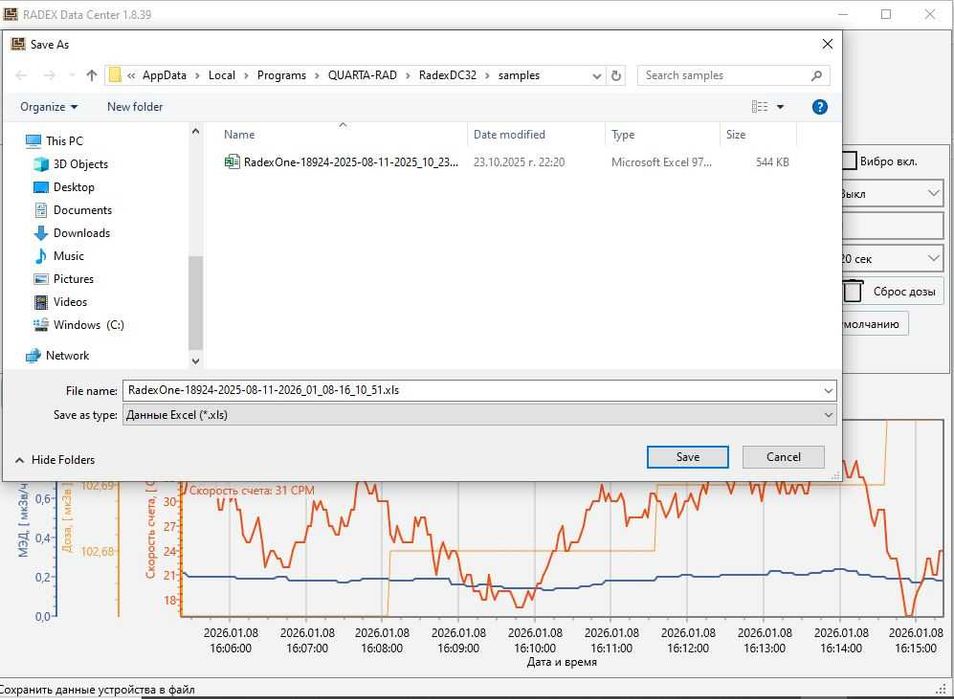This screenshot has width=954, height=699.
Task: Click the QUARTA-RAD breadcrumb segment
Action: tap(362, 75)
